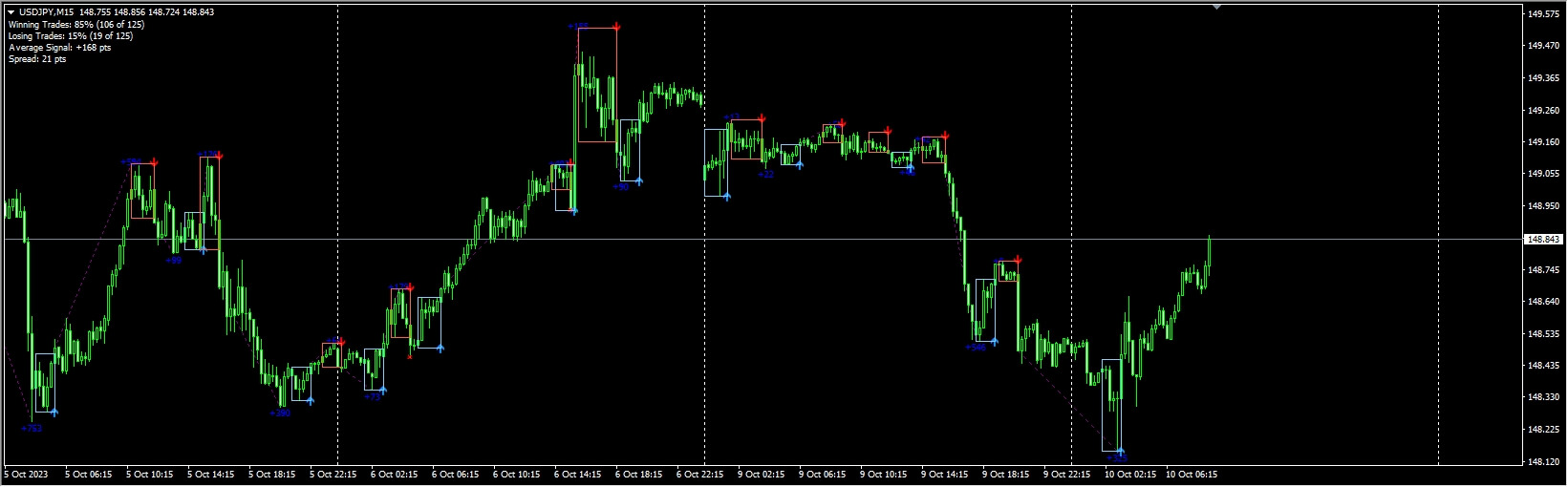Click the current price label 148.843

point(1544,239)
